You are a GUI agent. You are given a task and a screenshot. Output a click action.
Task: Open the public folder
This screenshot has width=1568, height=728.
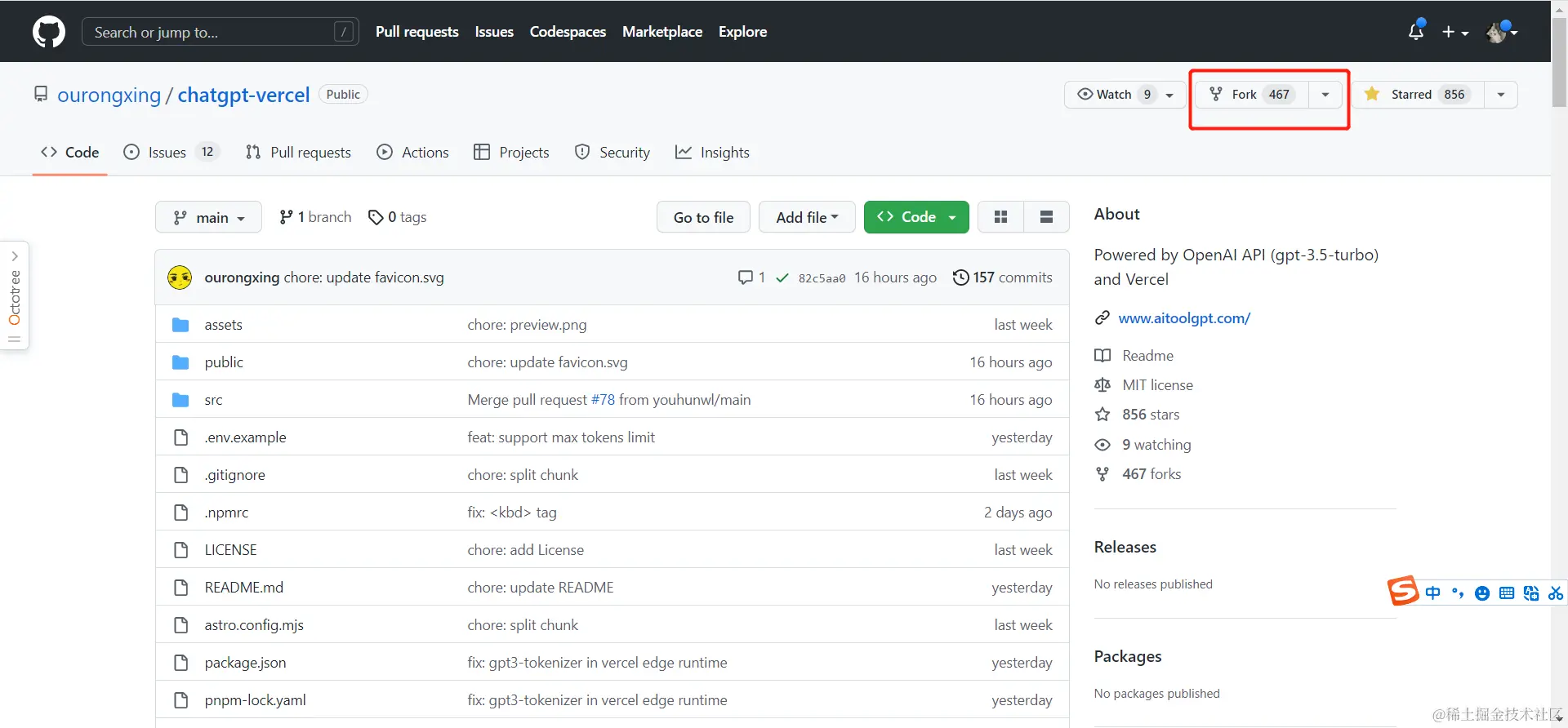pyautogui.click(x=224, y=362)
